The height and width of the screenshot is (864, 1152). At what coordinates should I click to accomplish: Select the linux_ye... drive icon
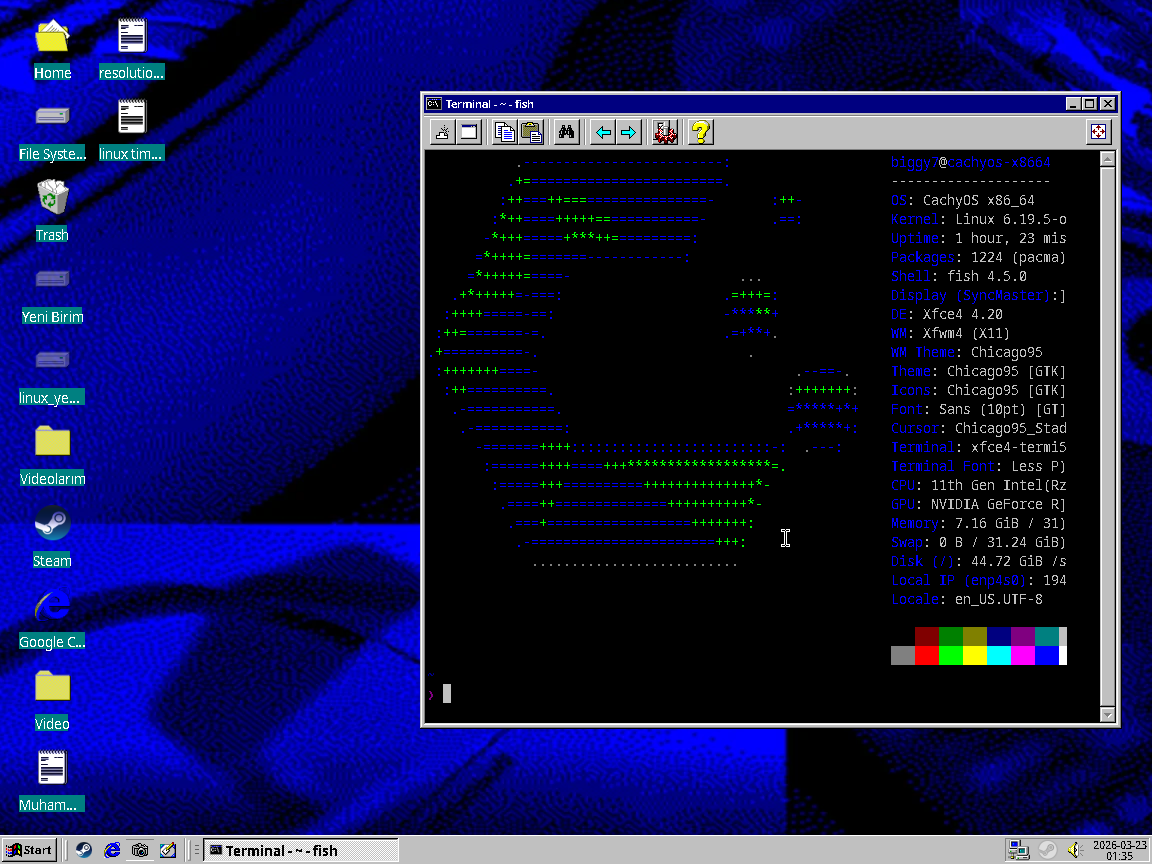click(52, 375)
